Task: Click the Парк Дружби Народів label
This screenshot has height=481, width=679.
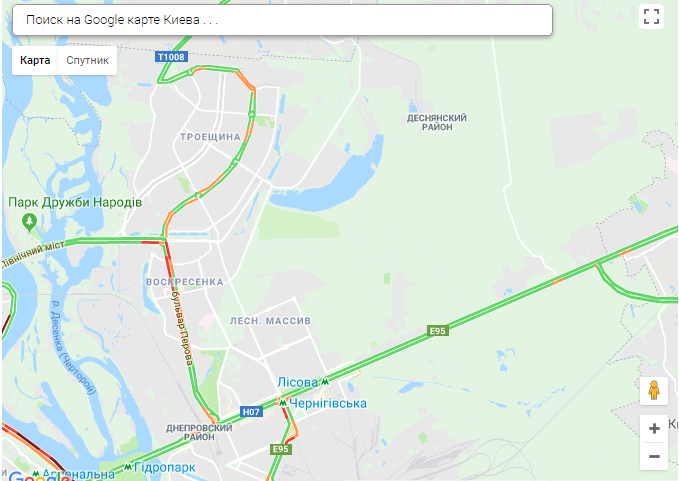Action: 75,202
